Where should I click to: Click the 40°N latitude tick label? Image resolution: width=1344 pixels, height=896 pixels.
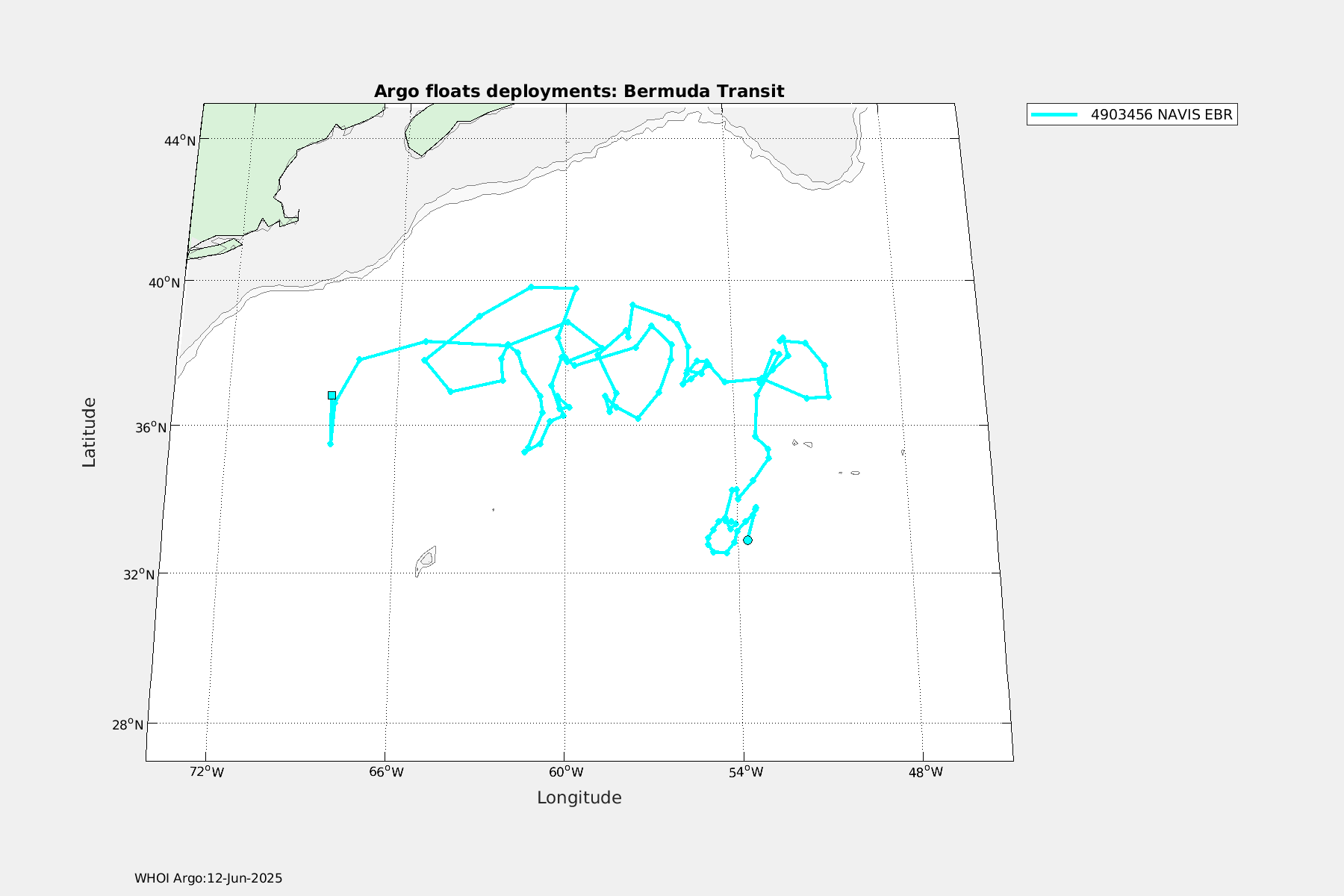pos(164,282)
